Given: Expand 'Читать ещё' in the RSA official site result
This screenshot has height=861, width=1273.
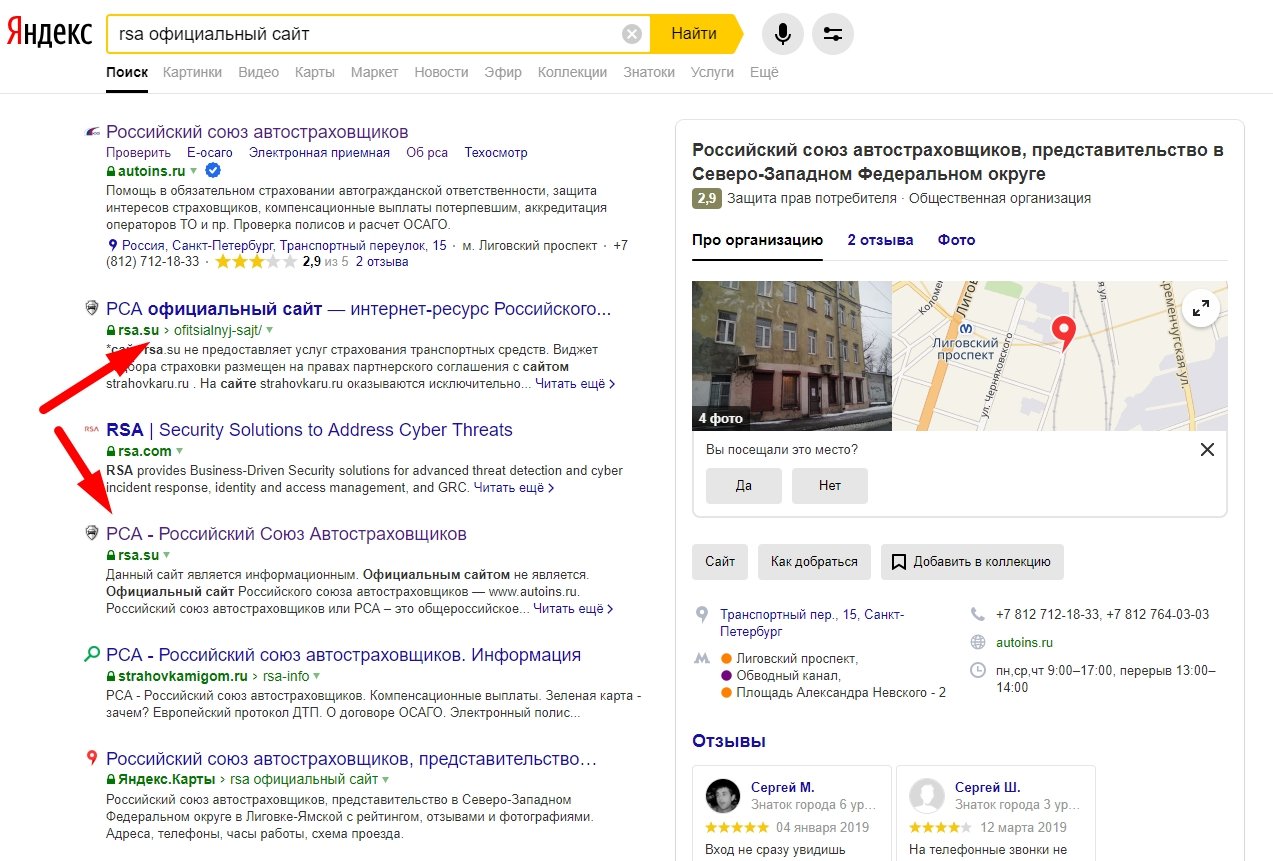Looking at the screenshot, I should tap(575, 384).
